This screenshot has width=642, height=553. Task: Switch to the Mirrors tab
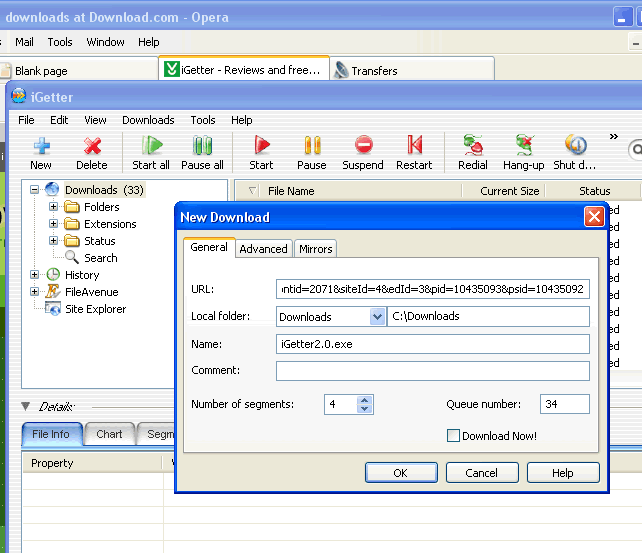316,249
